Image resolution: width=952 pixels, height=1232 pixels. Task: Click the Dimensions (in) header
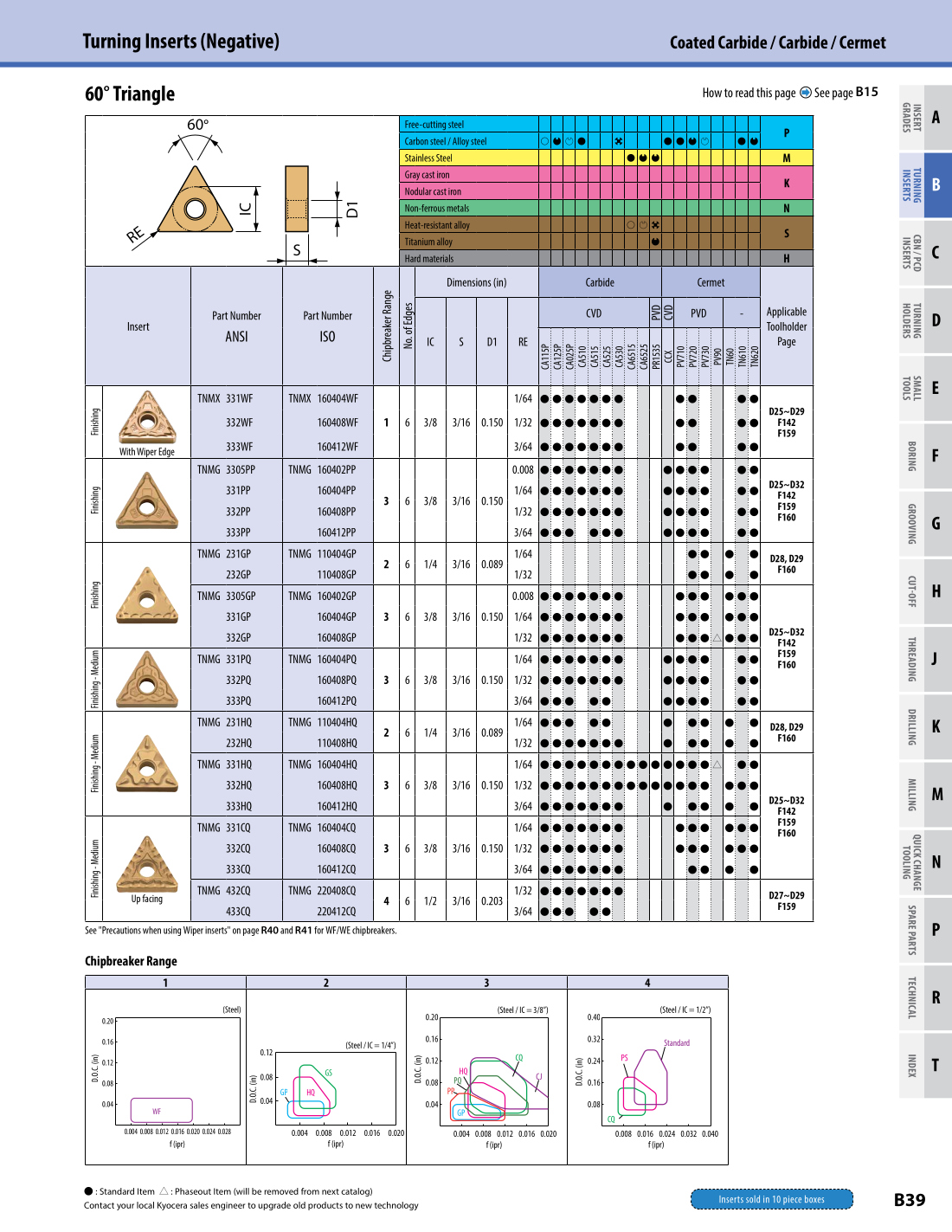pos(477,282)
